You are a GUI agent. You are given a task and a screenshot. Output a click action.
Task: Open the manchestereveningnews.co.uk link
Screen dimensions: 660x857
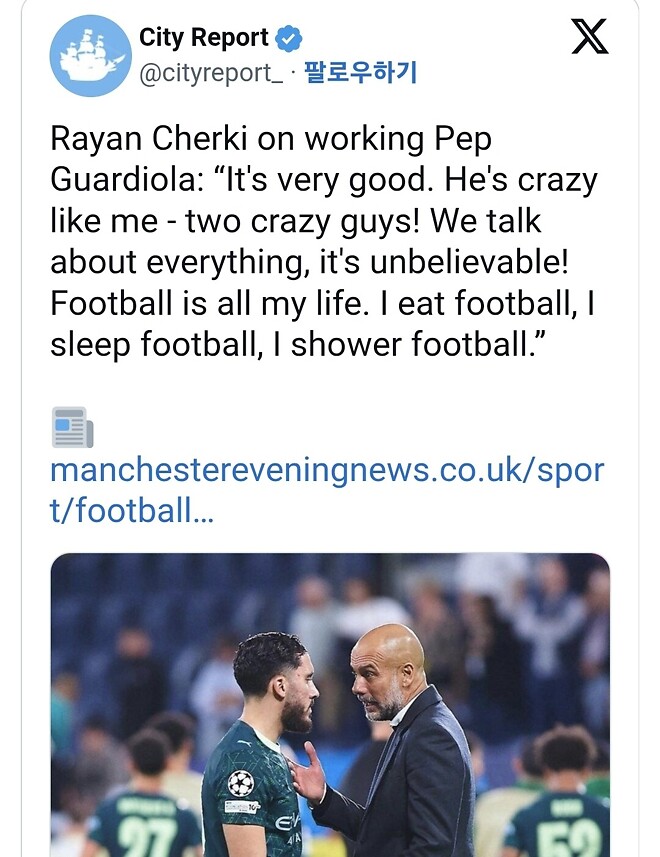click(x=327, y=470)
